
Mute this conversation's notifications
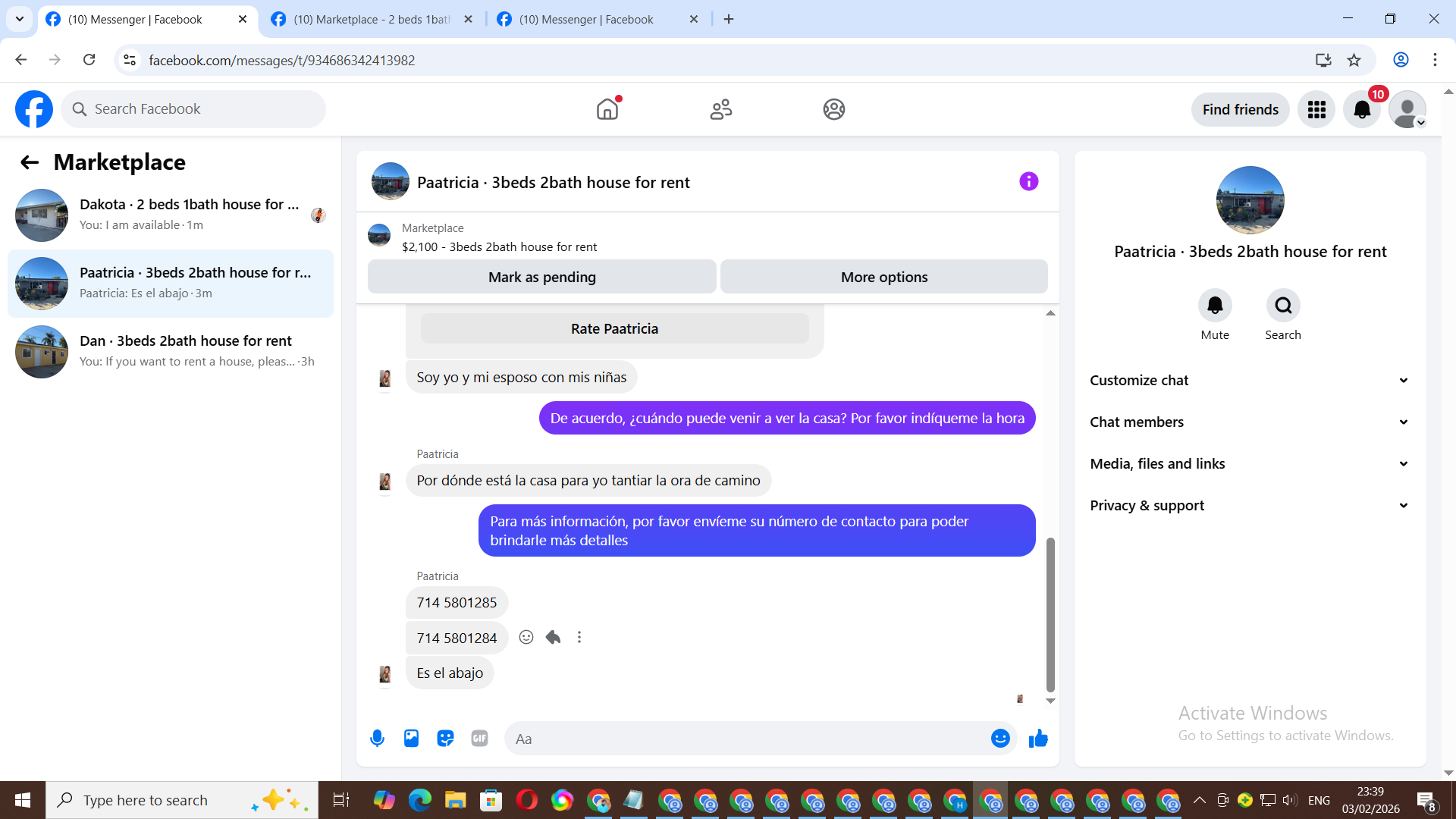pyautogui.click(x=1215, y=306)
